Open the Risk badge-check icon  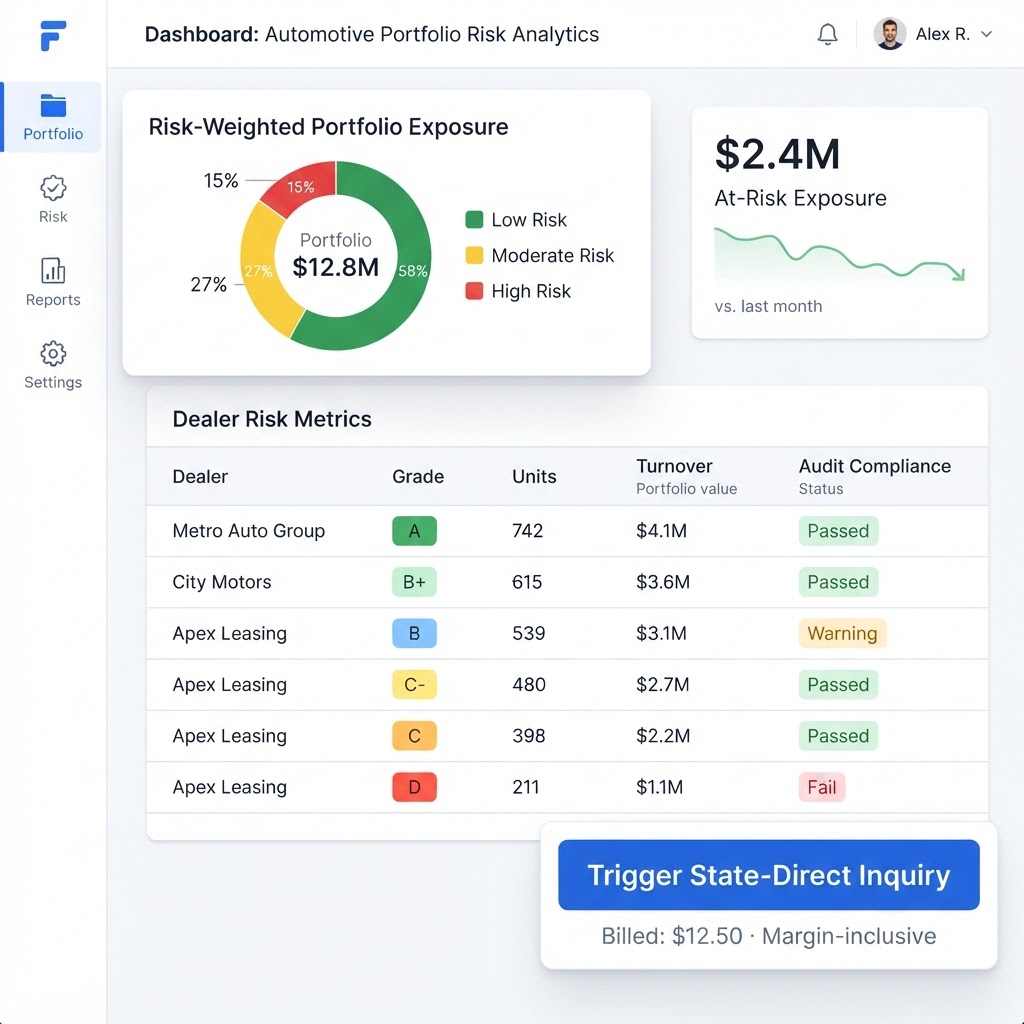53,188
